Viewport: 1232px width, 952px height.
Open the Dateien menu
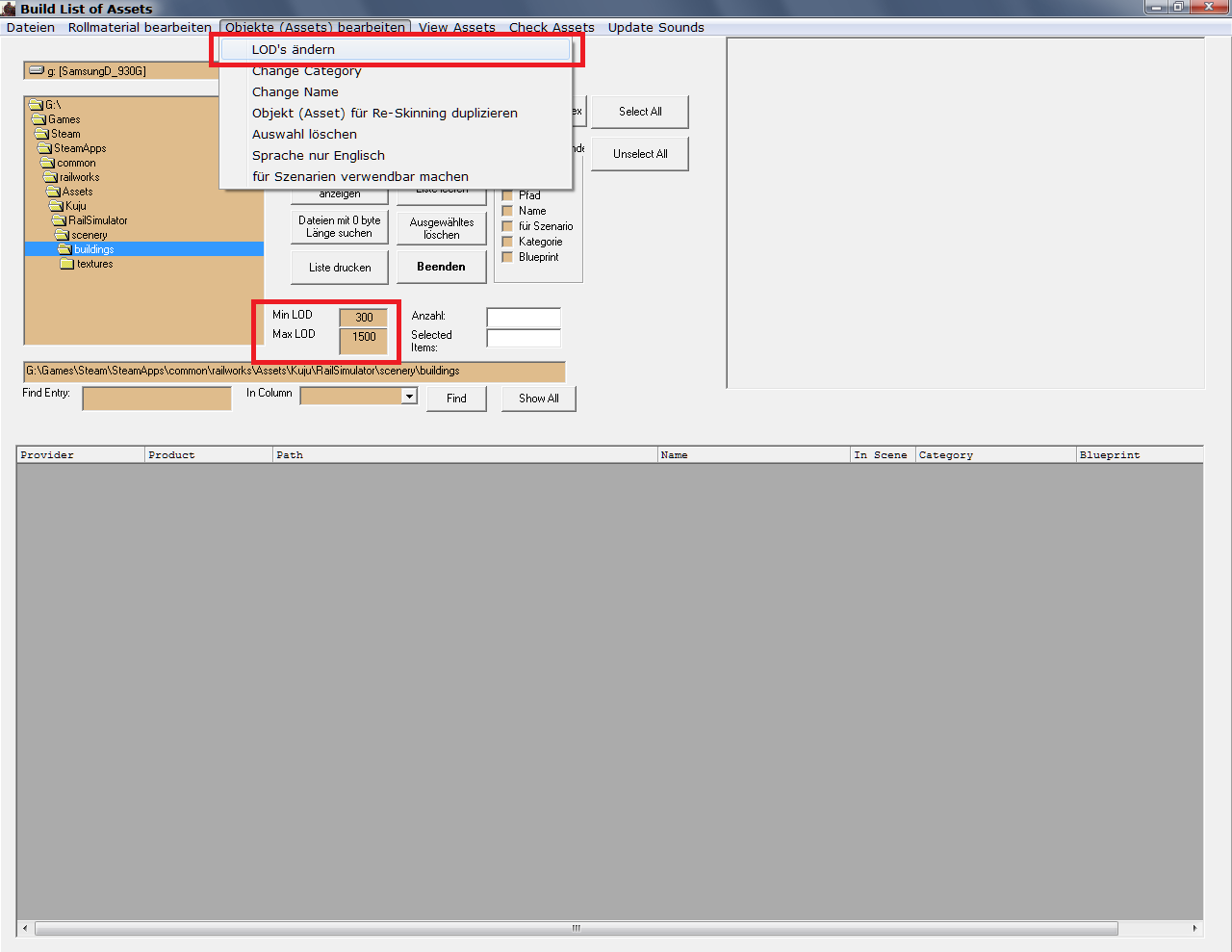pyautogui.click(x=31, y=27)
